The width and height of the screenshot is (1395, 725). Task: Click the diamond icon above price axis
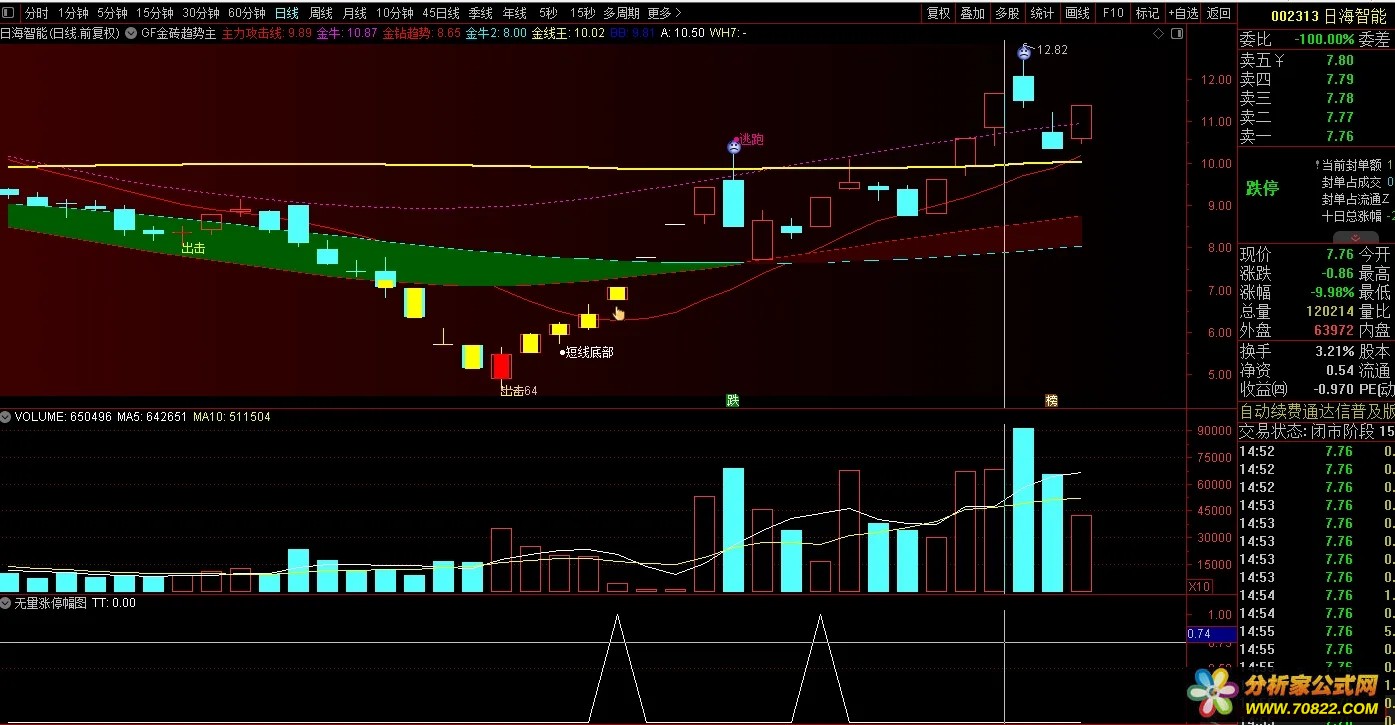coord(1158,33)
